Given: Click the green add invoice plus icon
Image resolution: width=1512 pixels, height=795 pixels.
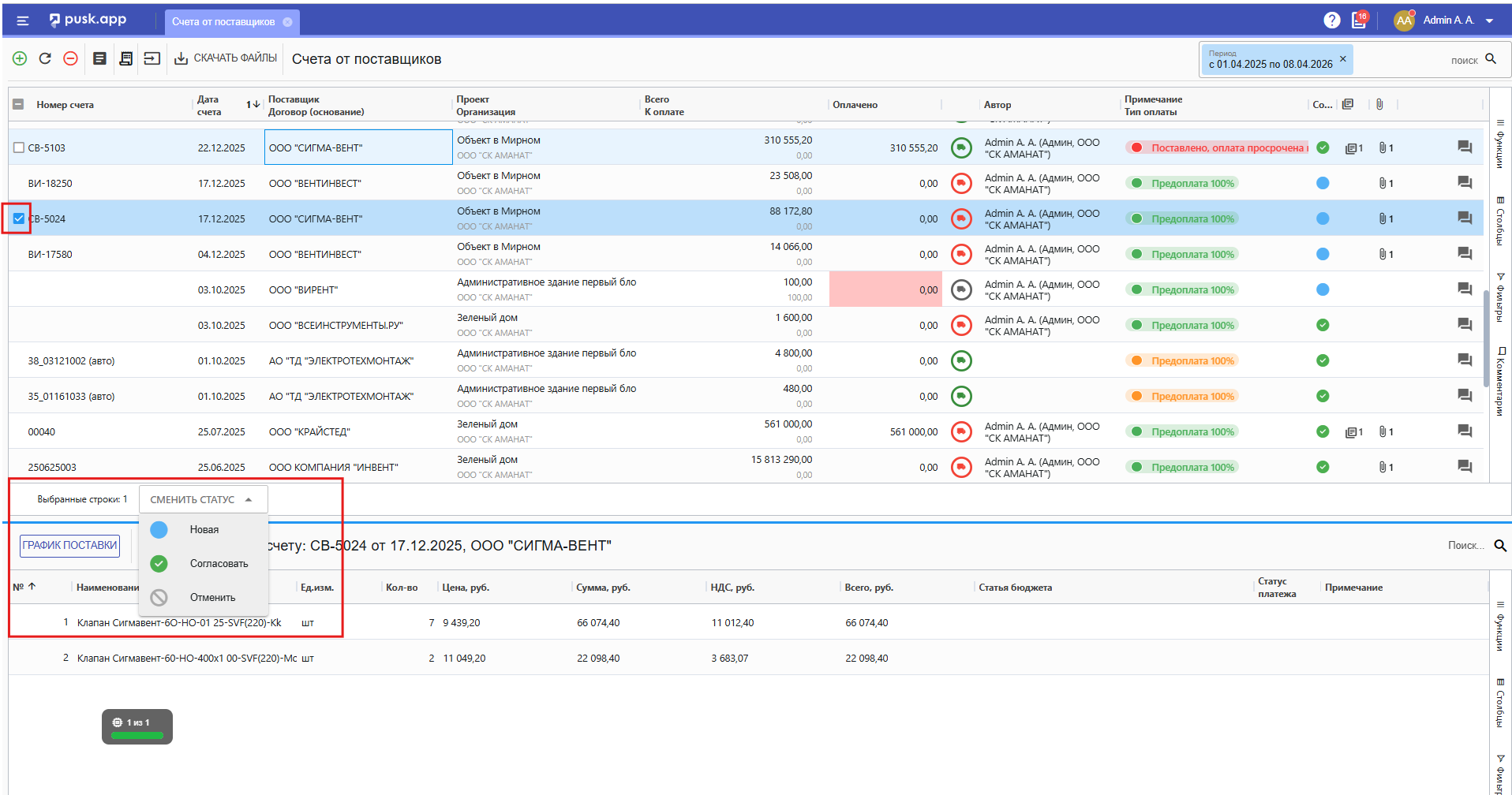Looking at the screenshot, I should coord(20,58).
